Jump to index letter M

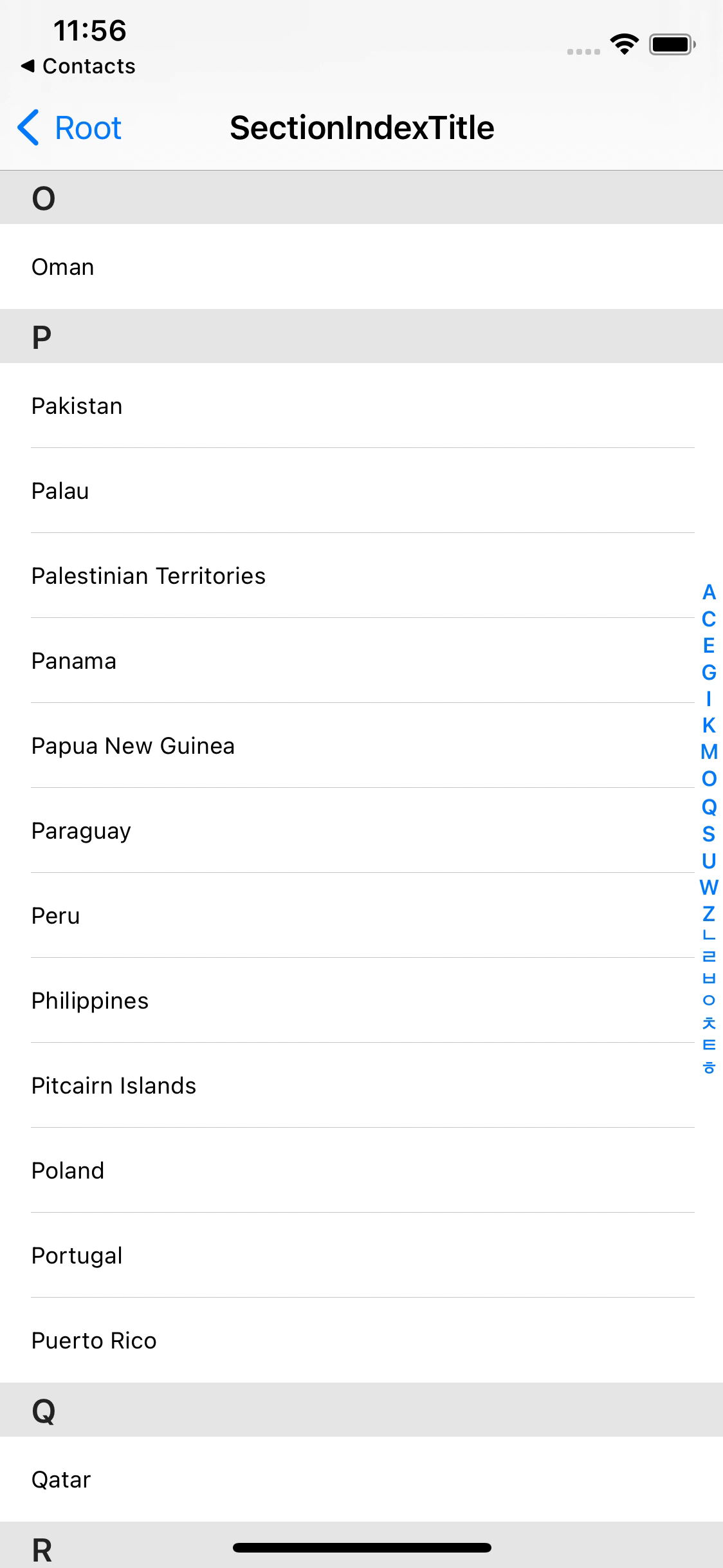click(x=709, y=752)
